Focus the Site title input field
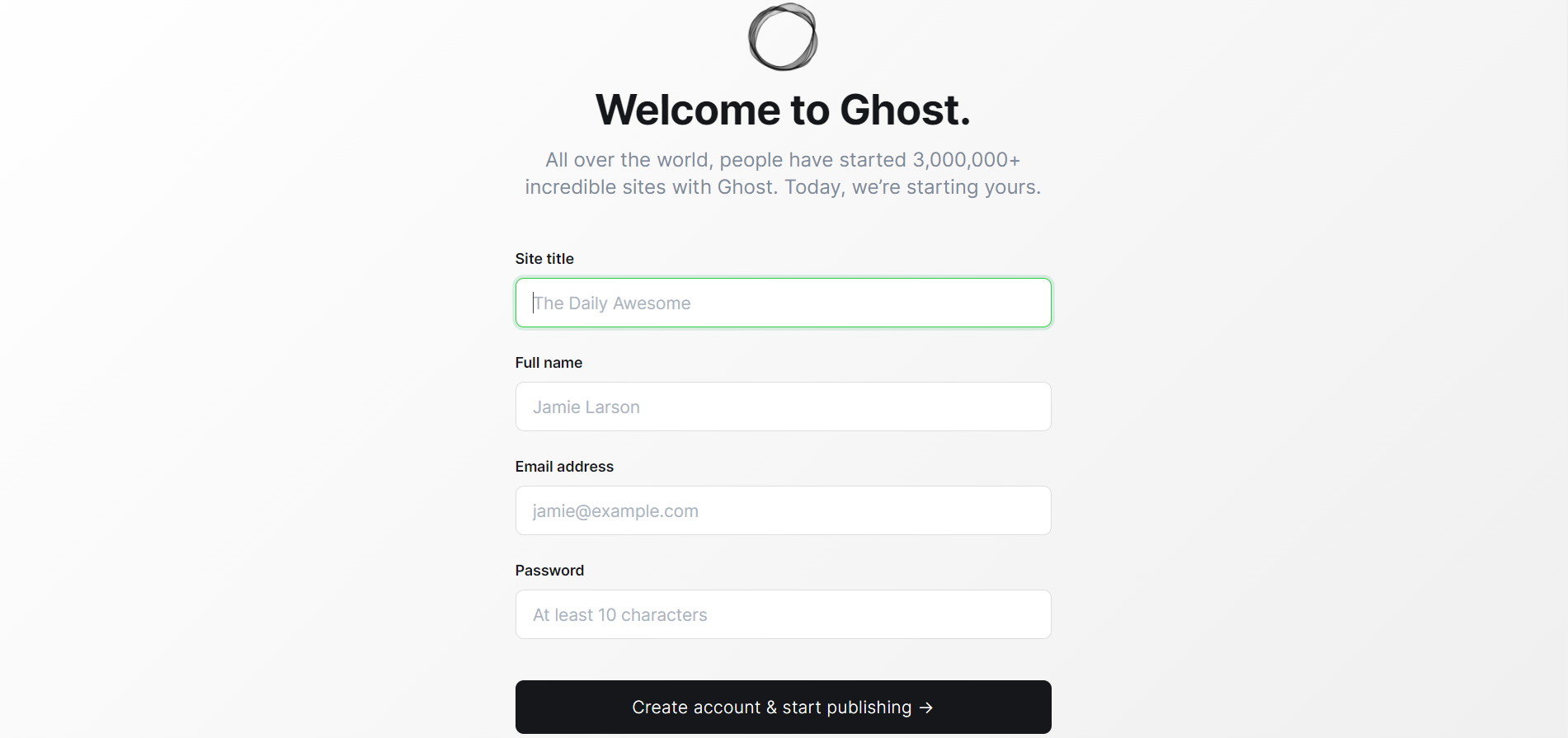 point(783,303)
